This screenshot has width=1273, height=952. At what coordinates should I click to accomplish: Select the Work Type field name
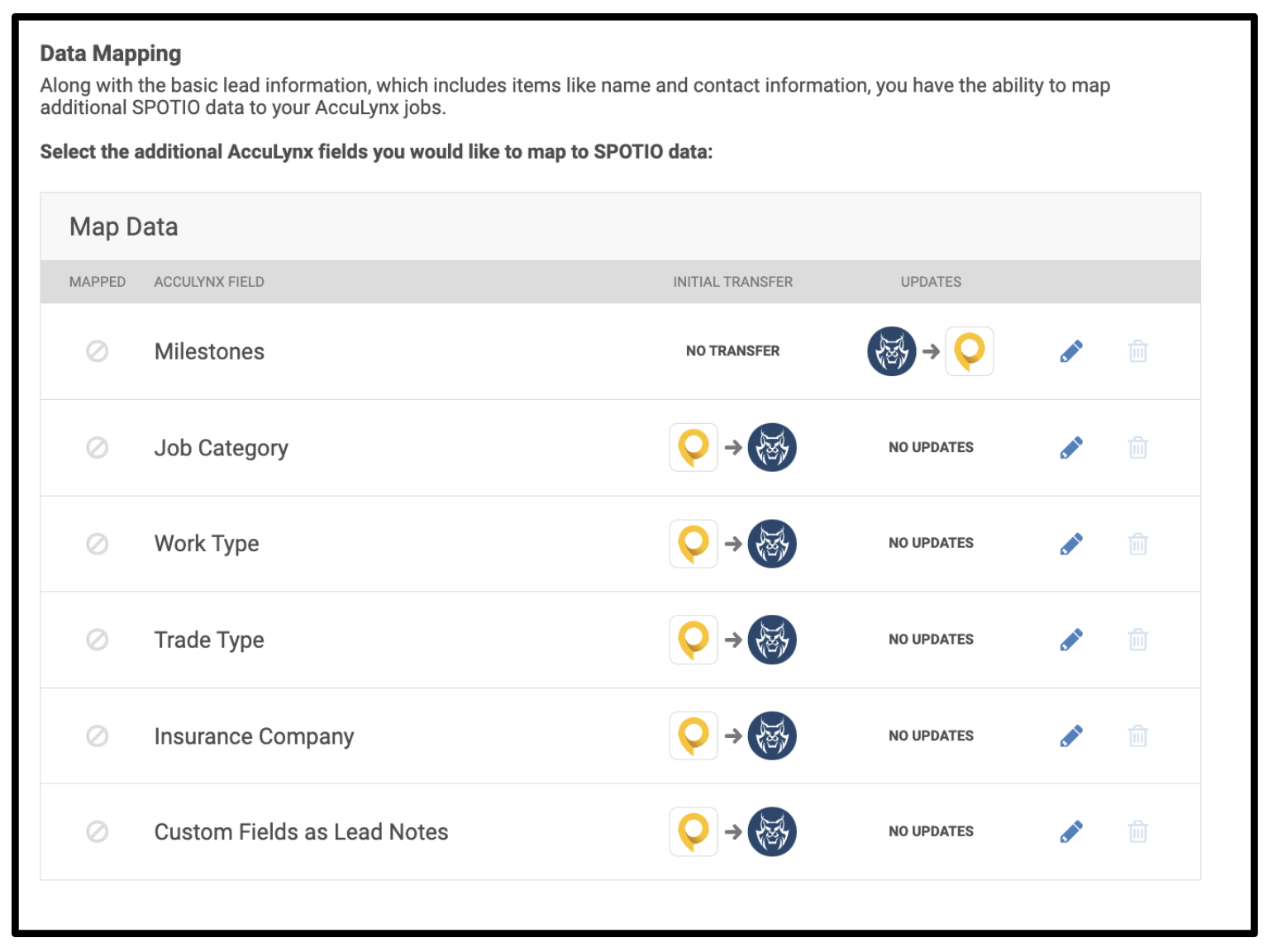pos(207,544)
